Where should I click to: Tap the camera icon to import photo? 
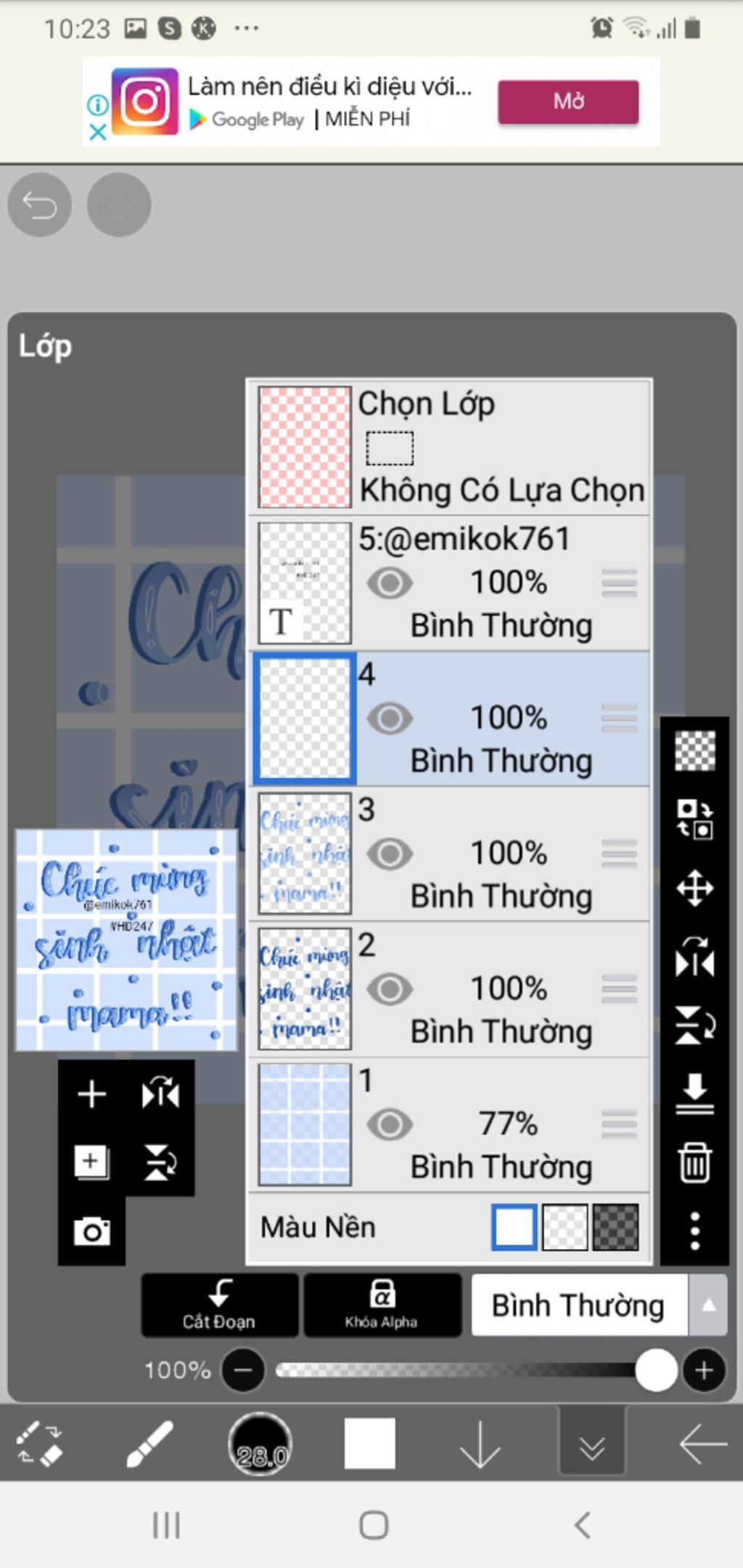coord(92,1231)
